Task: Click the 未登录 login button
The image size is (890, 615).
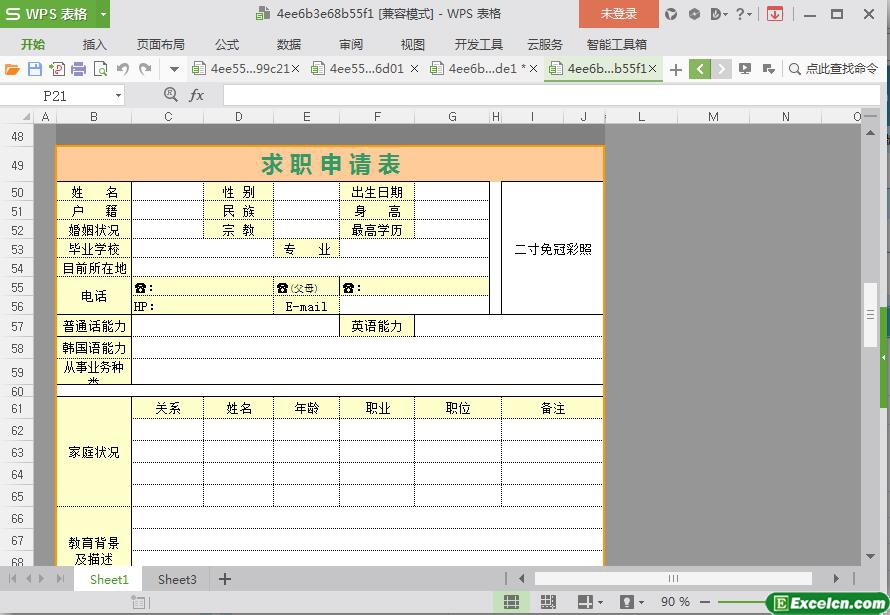Action: tap(618, 14)
